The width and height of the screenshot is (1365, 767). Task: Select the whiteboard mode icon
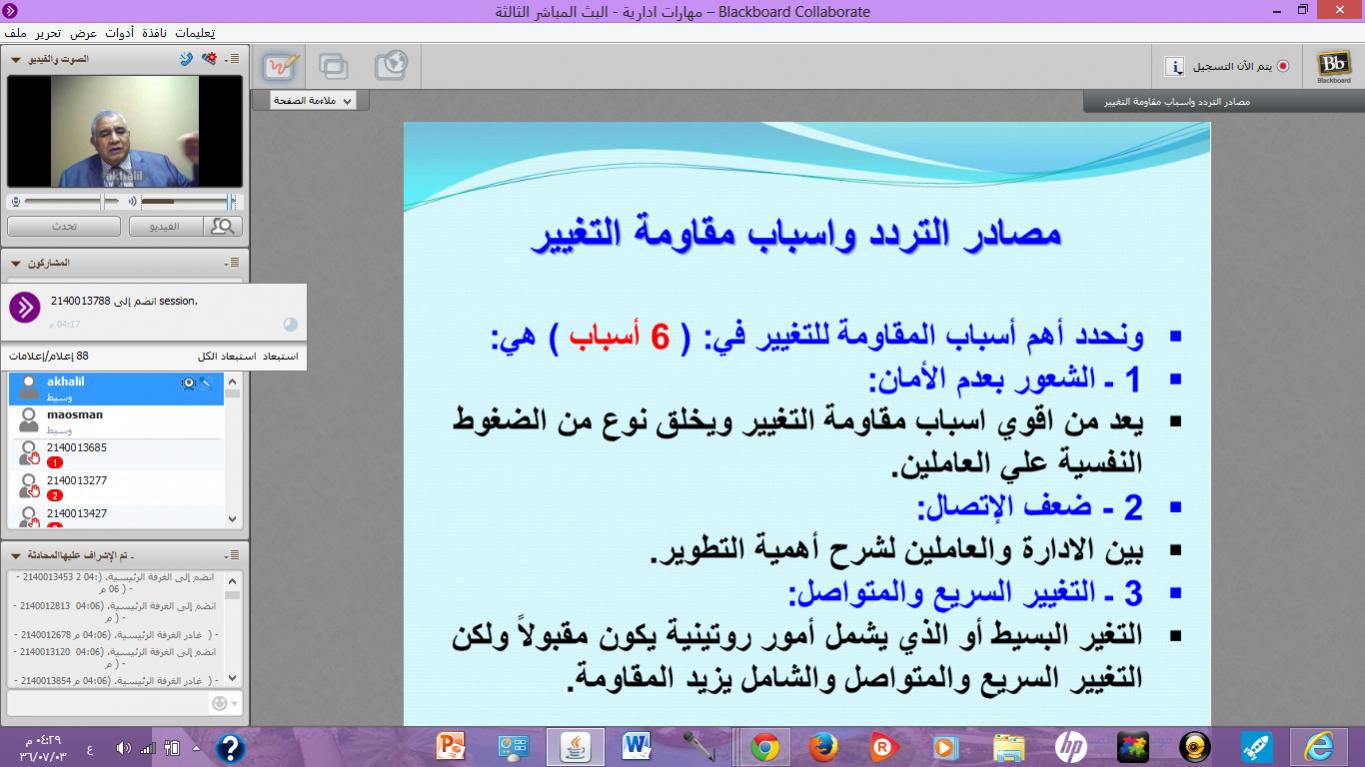click(x=281, y=66)
